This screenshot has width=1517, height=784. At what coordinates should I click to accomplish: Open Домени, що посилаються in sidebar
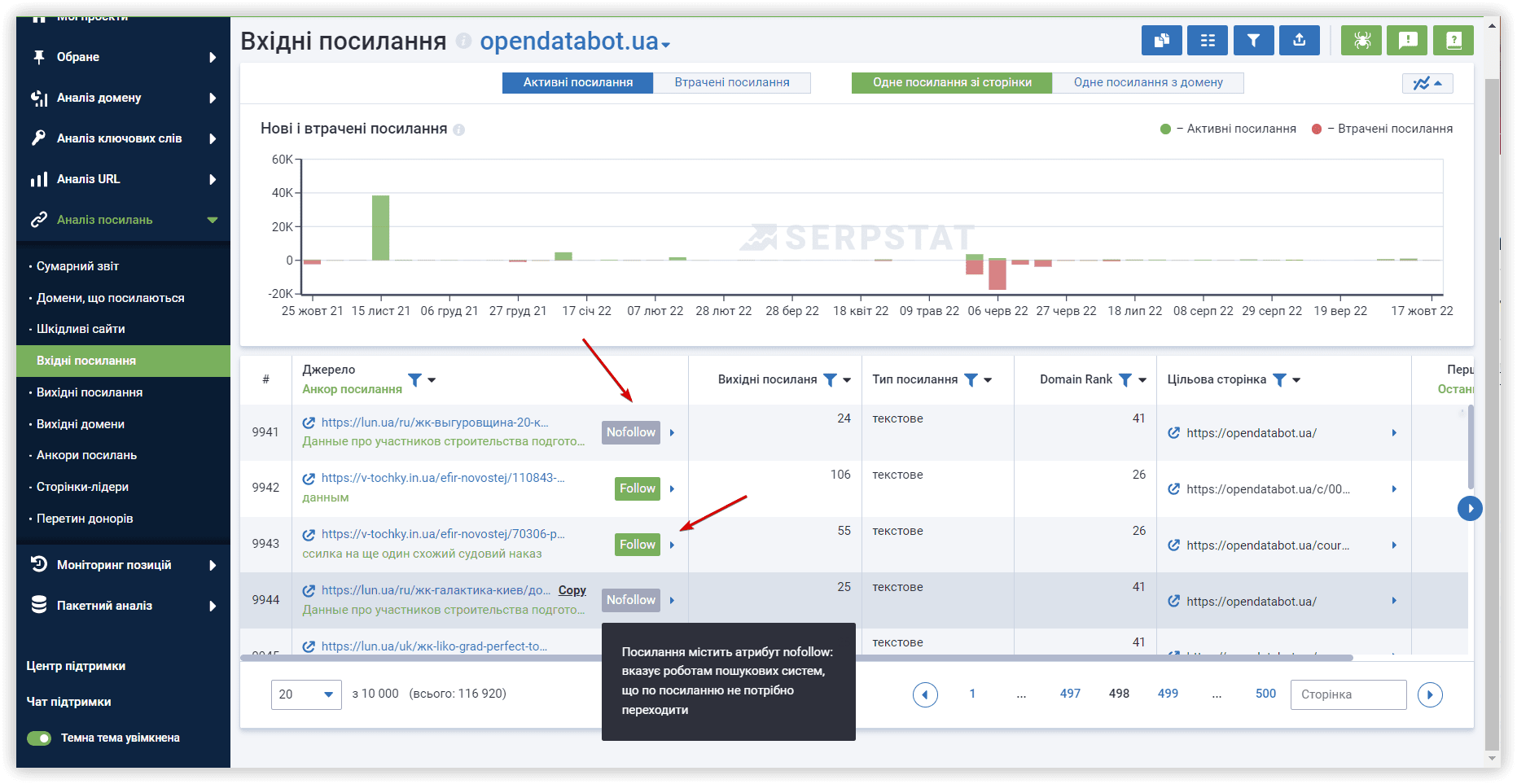pyautogui.click(x=111, y=298)
